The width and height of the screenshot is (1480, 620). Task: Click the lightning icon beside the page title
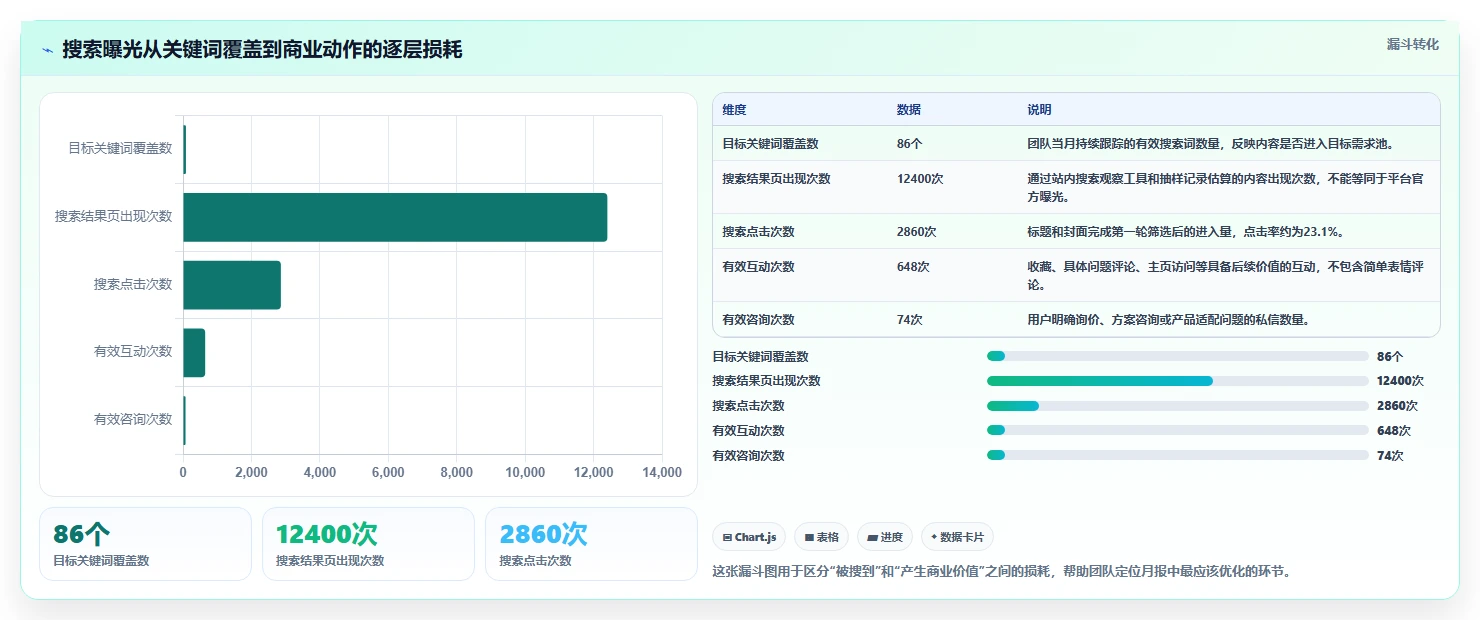(47, 50)
